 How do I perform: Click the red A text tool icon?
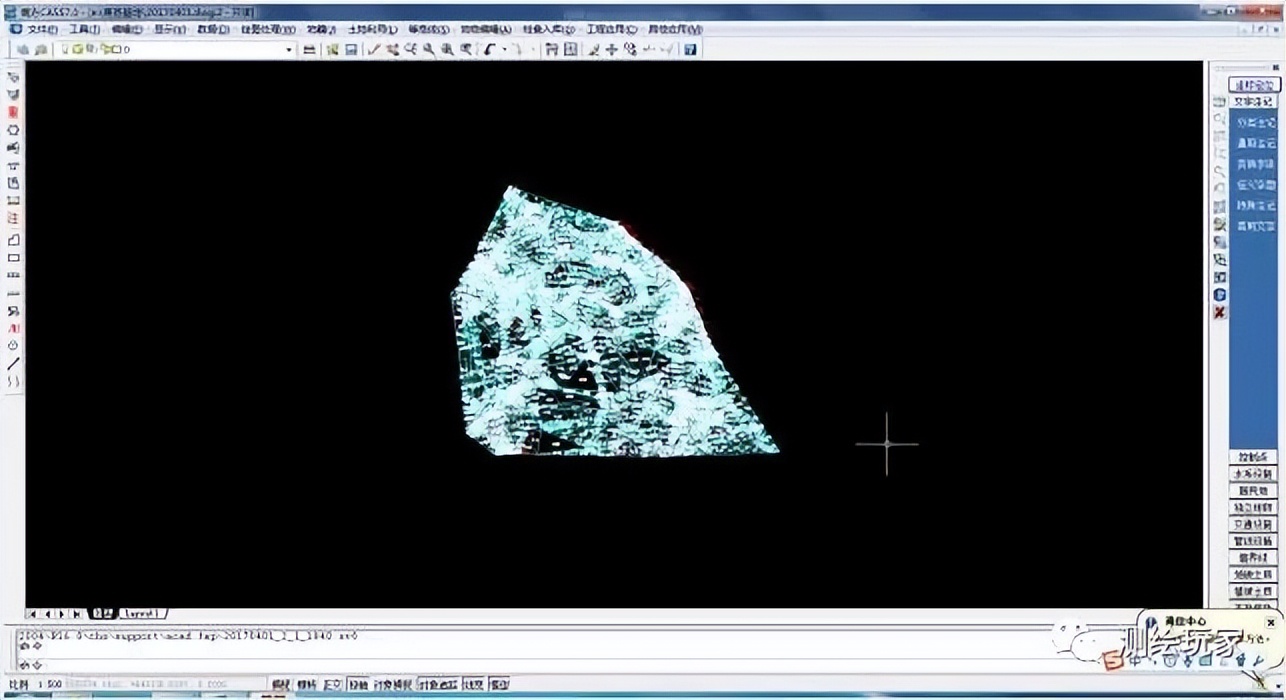(x=13, y=328)
